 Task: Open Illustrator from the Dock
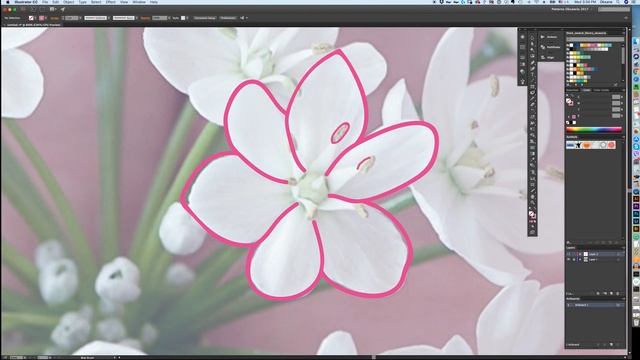click(636, 199)
